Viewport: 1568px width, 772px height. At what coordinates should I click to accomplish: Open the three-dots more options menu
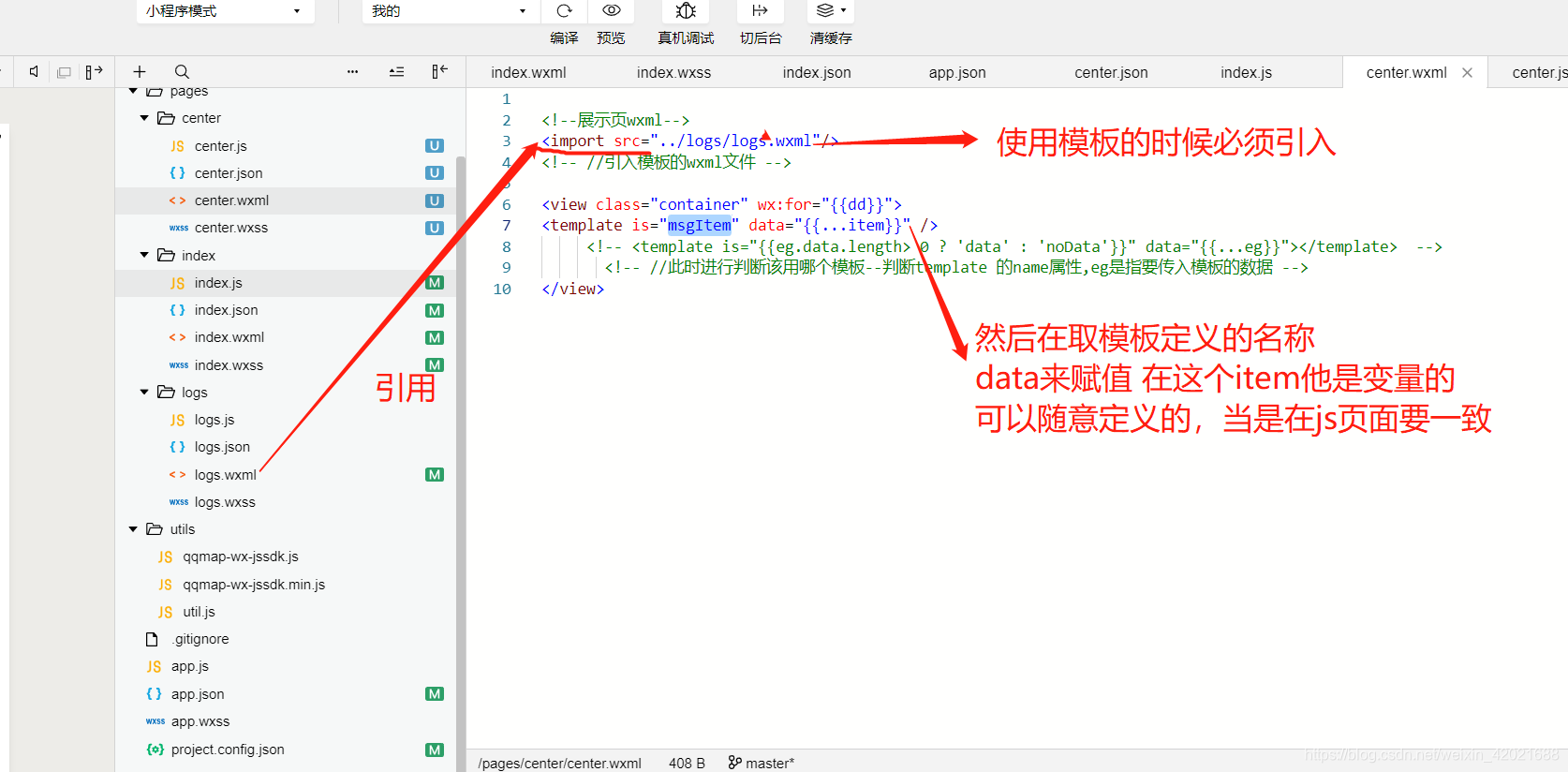click(352, 71)
